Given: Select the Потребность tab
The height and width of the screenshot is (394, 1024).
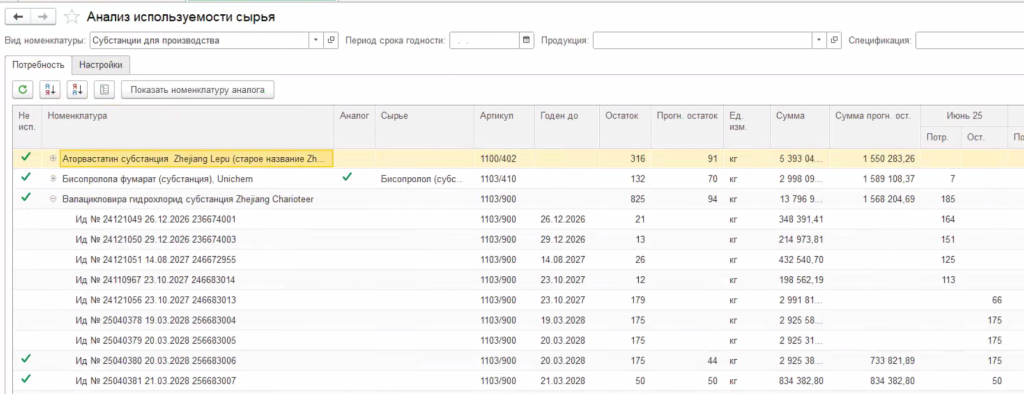Looking at the screenshot, I should coord(38,65).
